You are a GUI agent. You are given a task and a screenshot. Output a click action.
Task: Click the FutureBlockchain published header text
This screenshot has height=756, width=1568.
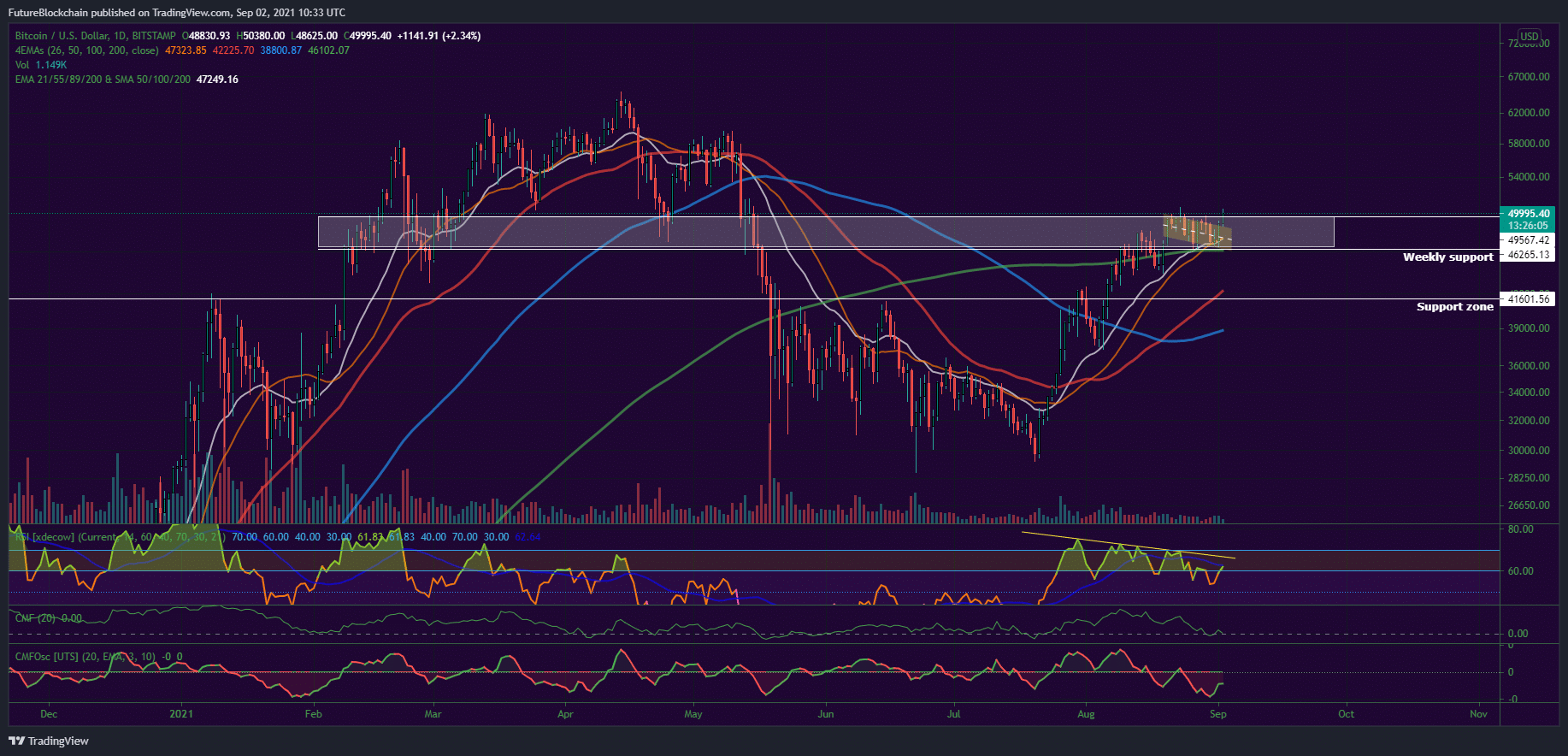coord(177,13)
